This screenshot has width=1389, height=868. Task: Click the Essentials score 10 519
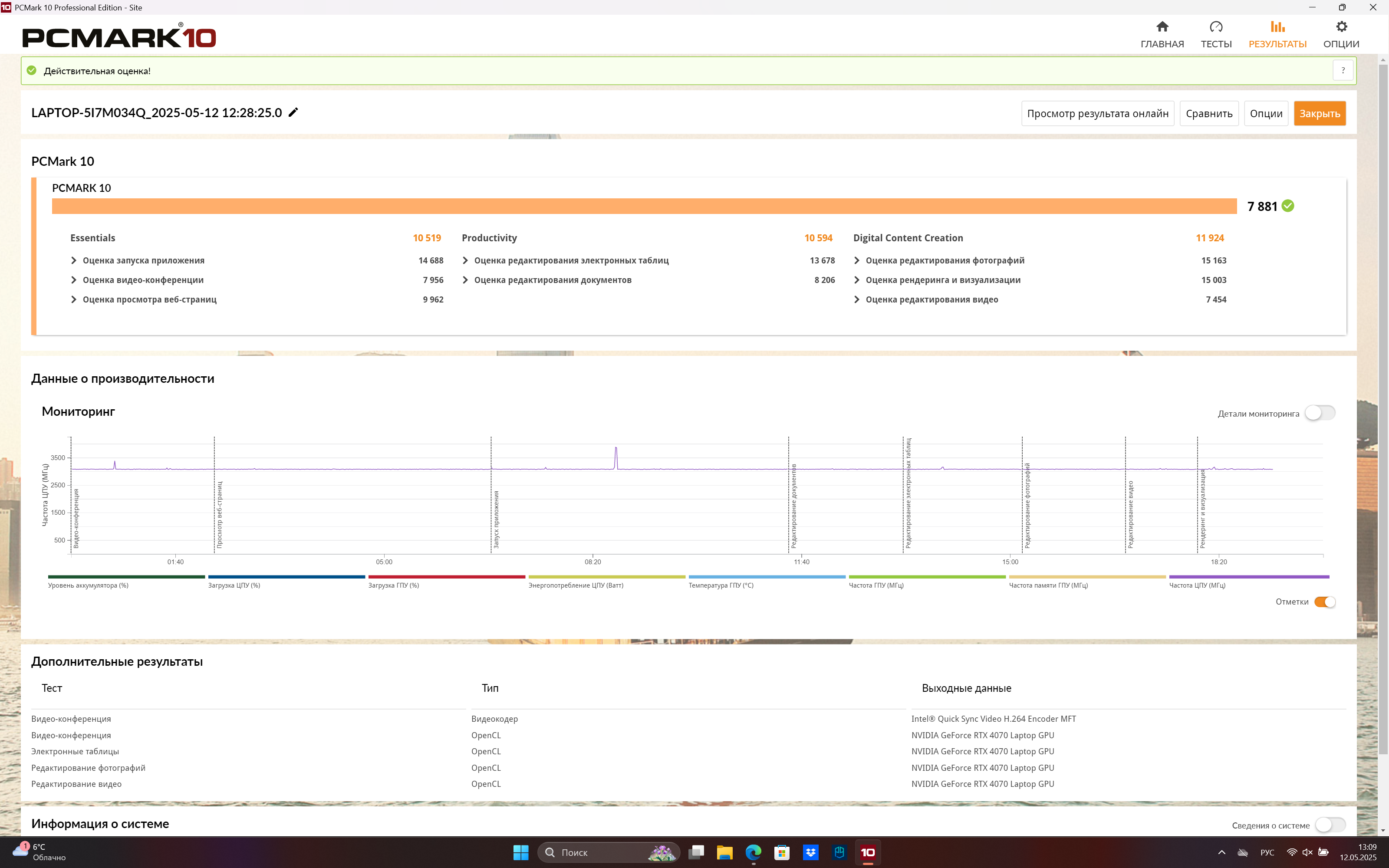426,238
